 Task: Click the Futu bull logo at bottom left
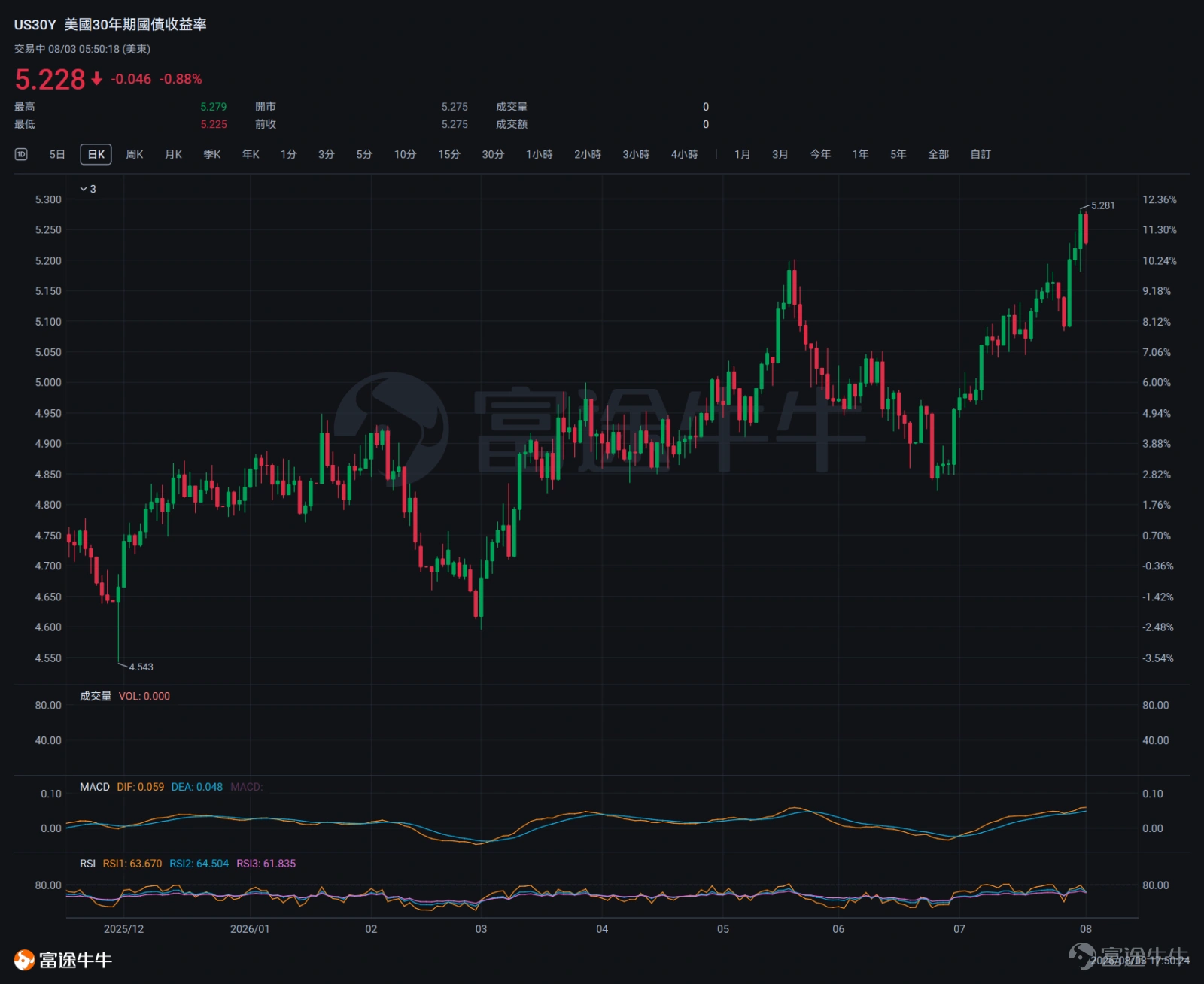pyautogui.click(x=24, y=960)
